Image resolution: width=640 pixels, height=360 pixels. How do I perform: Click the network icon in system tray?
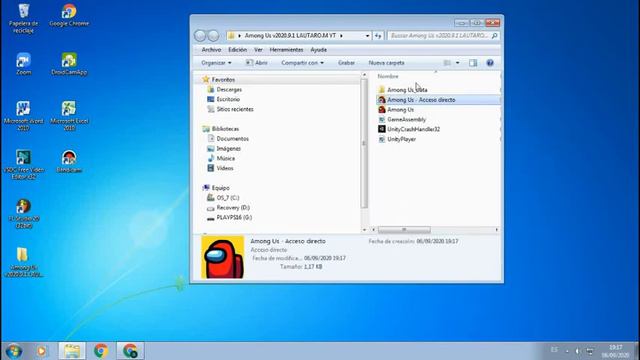coord(590,351)
